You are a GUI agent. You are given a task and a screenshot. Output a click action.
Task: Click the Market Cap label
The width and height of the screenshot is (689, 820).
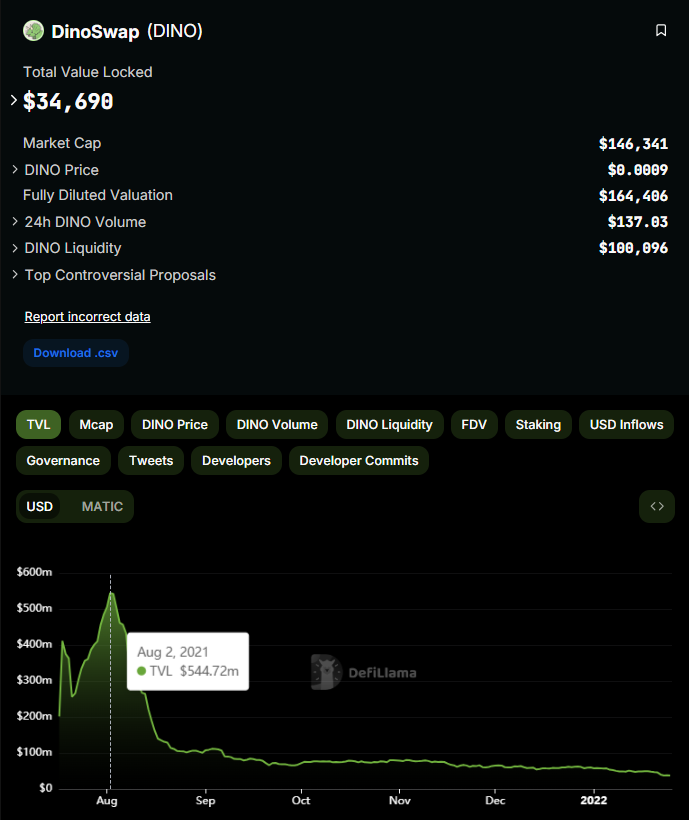coord(62,143)
